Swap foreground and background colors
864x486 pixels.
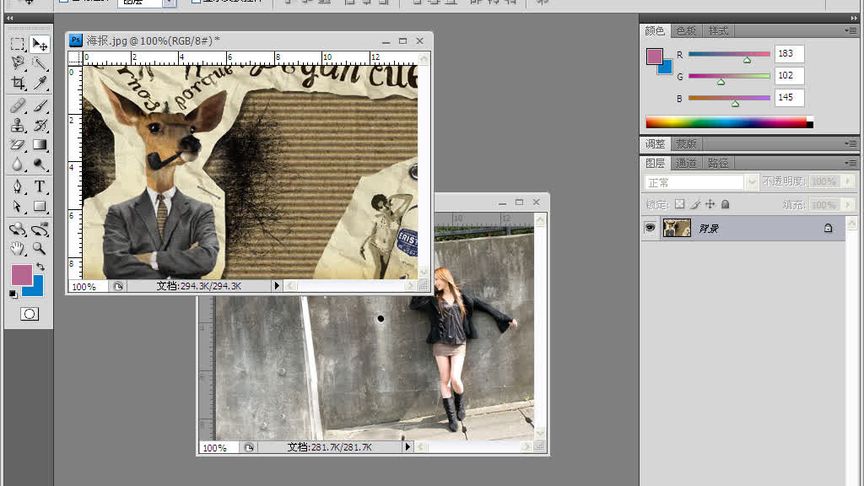(39, 267)
